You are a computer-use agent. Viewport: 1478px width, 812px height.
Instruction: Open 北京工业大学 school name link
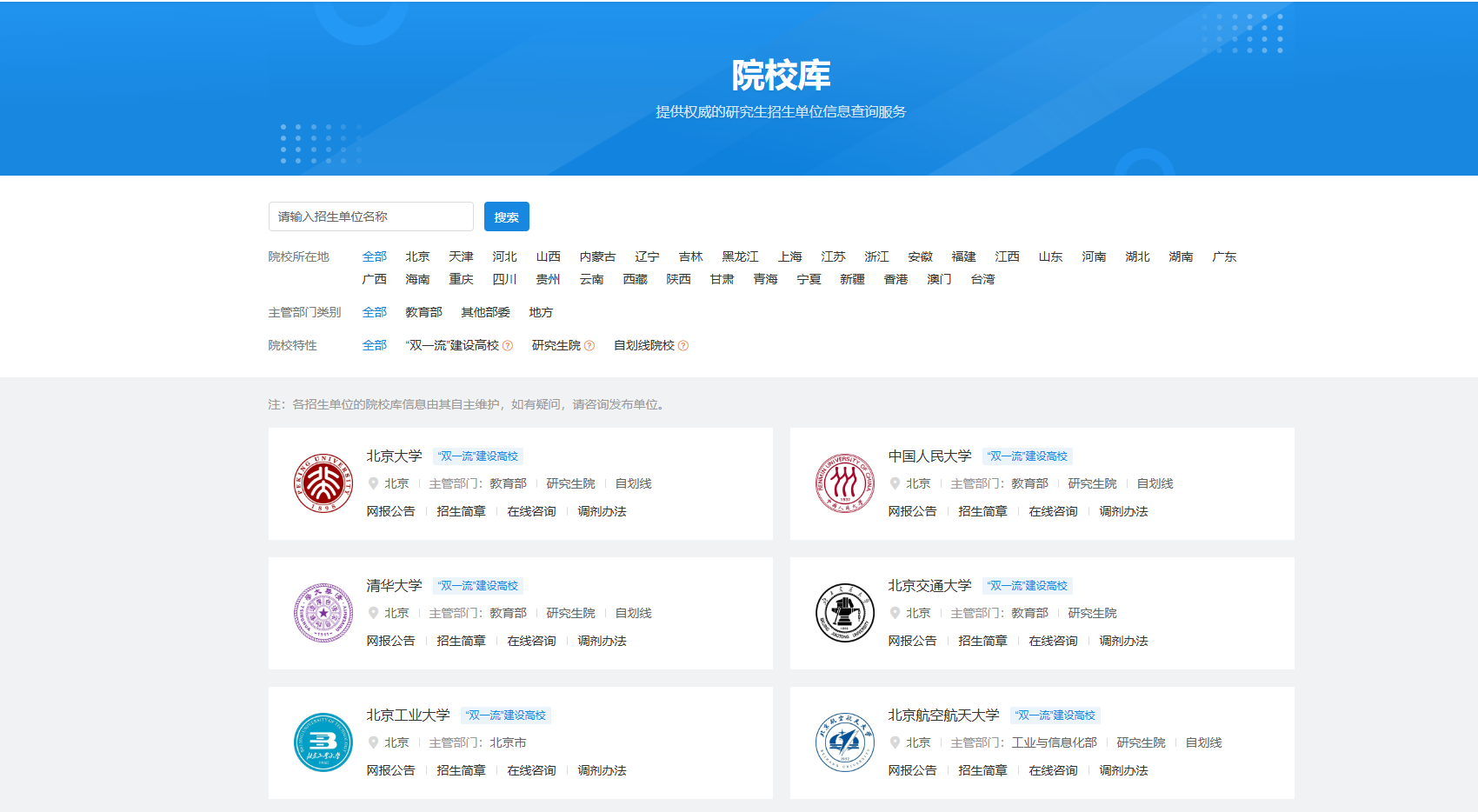coord(408,715)
